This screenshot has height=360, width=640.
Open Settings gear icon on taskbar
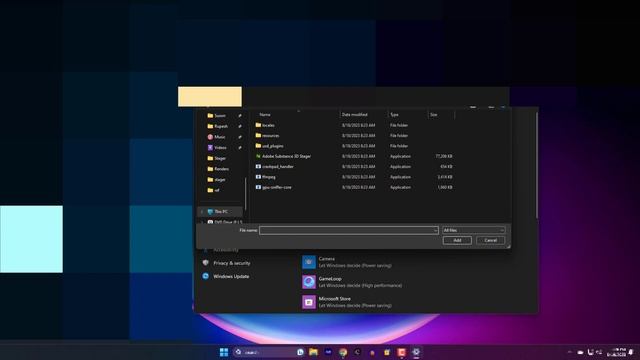tap(416, 352)
